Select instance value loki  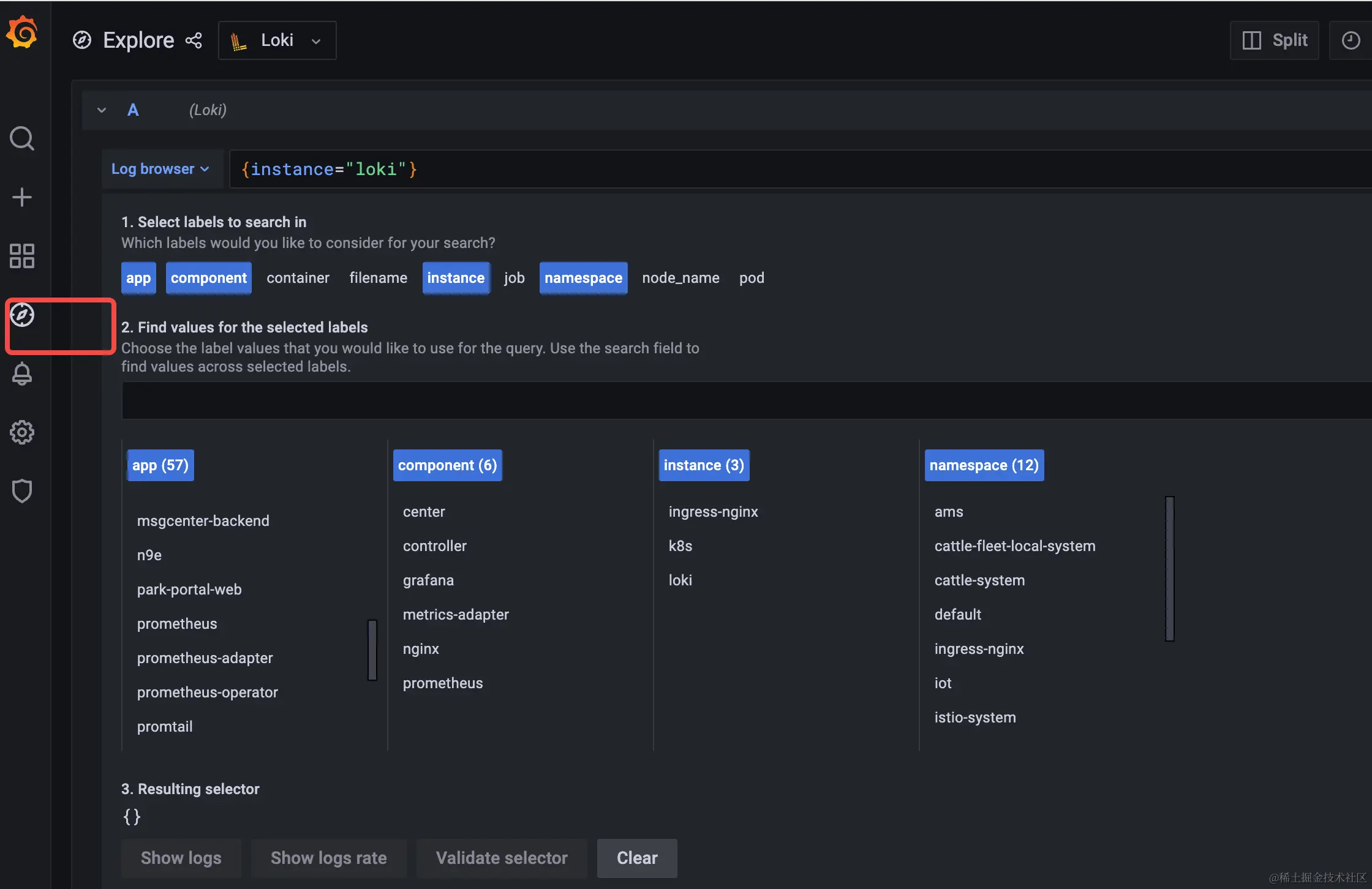coord(680,580)
